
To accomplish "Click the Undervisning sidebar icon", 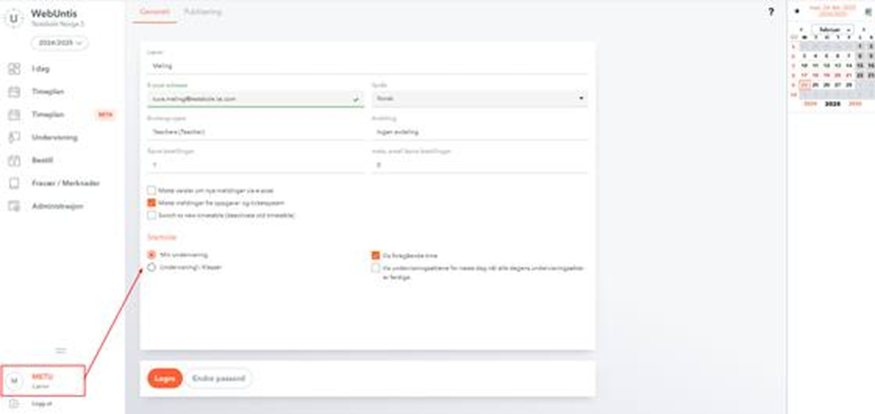I will (14, 137).
